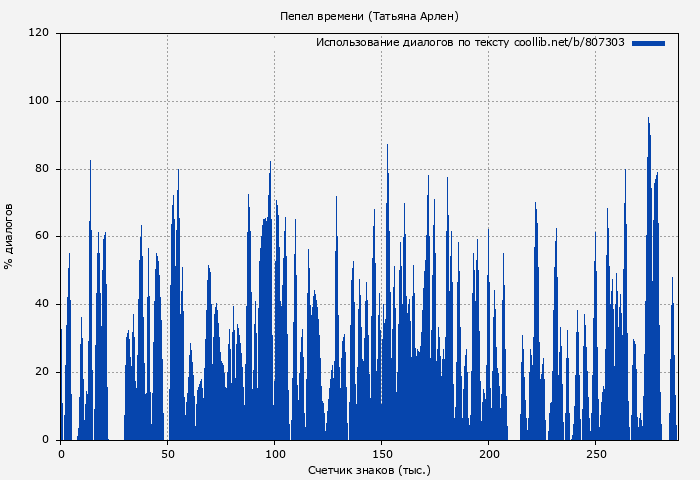Click the chart title "Пепел времени (Татьяна Арлен)"
The image size is (700, 480).
[370, 16]
